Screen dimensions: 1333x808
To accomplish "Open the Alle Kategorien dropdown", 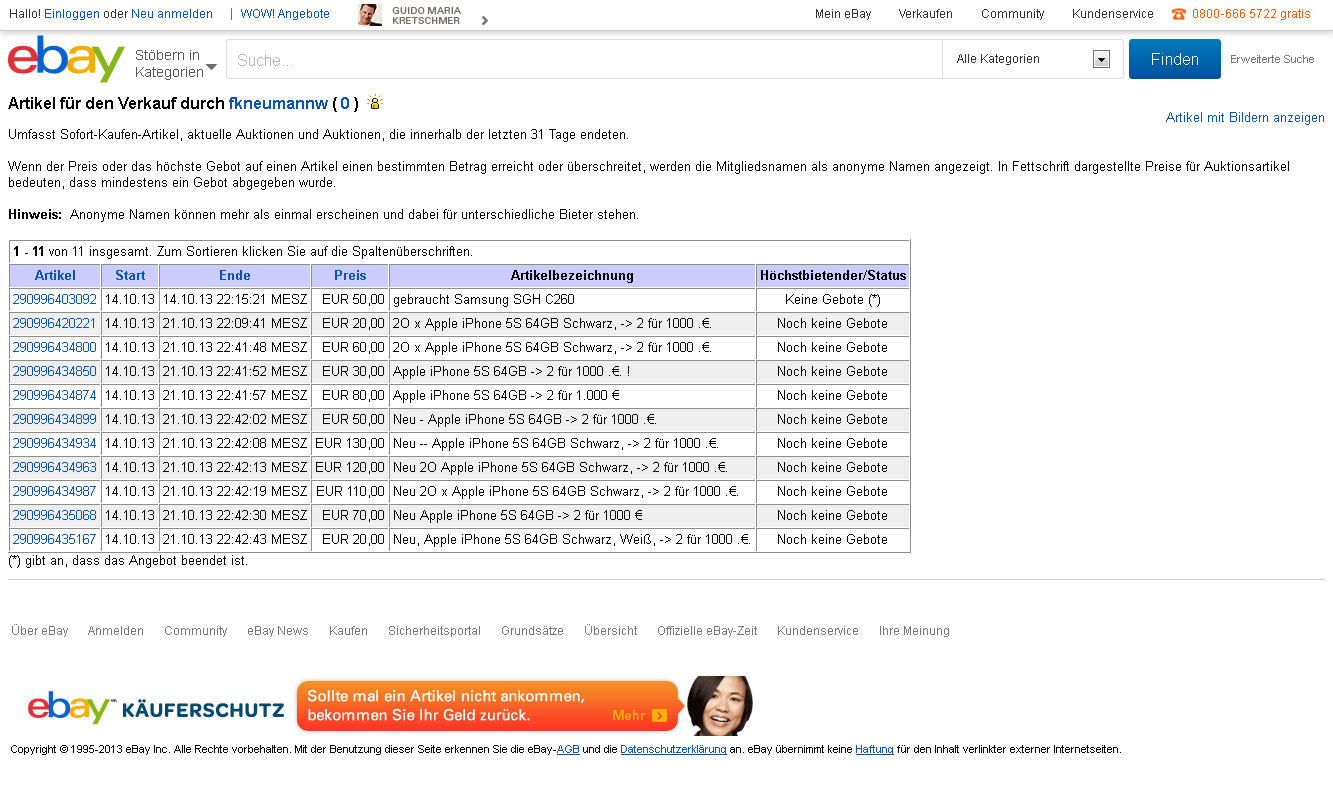I will 1032,59.
